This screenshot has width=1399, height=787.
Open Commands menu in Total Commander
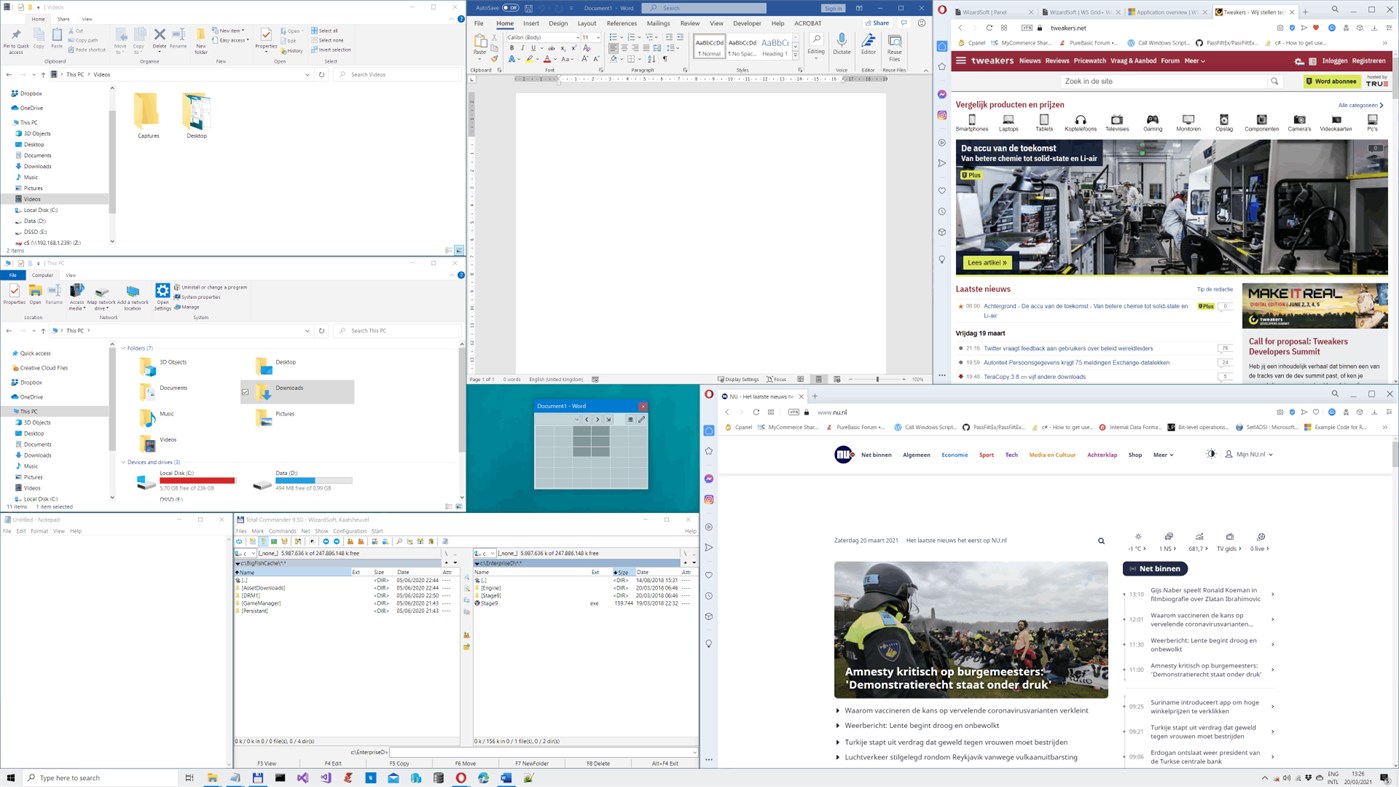click(282, 531)
